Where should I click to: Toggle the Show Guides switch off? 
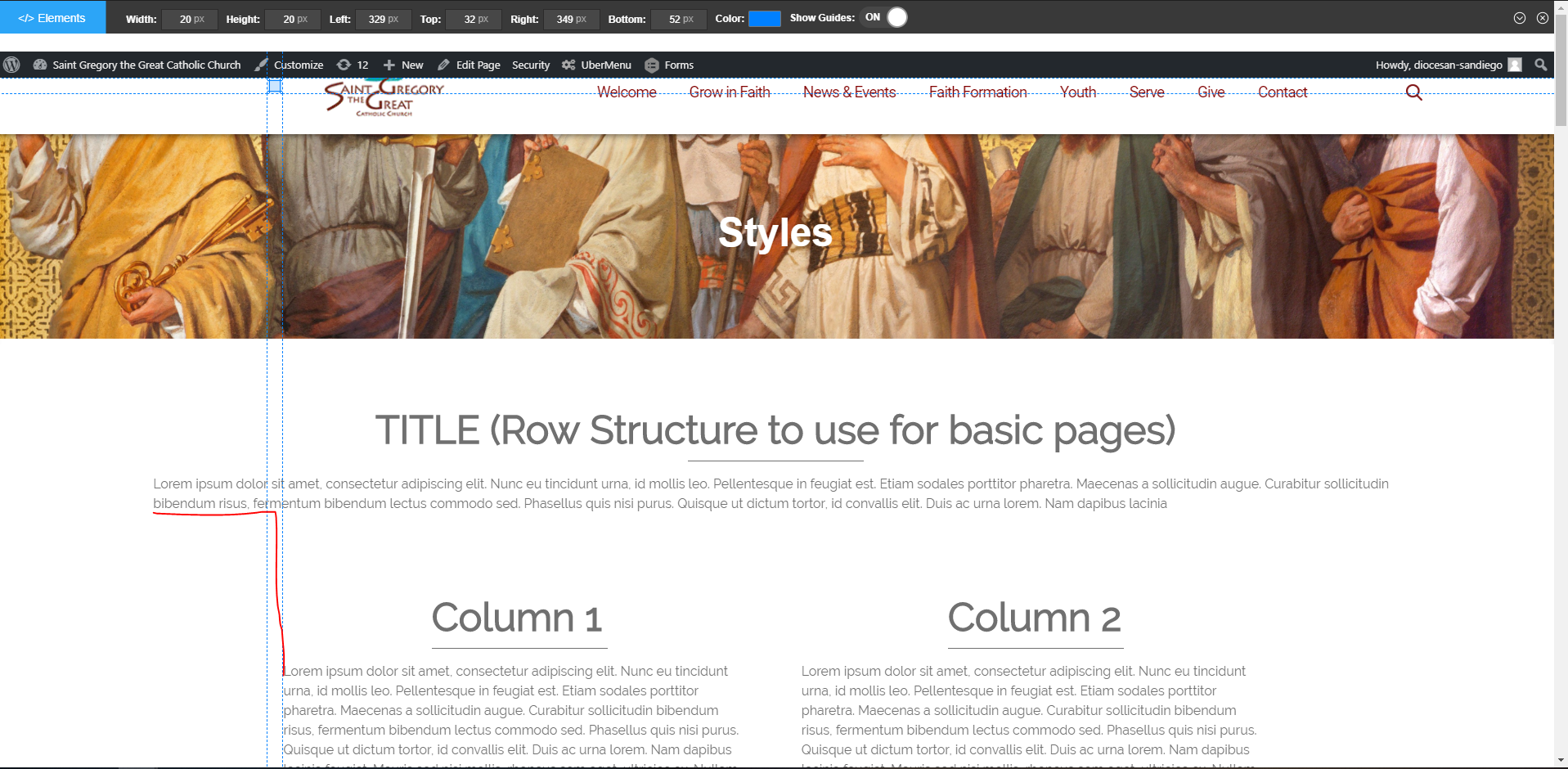887,17
